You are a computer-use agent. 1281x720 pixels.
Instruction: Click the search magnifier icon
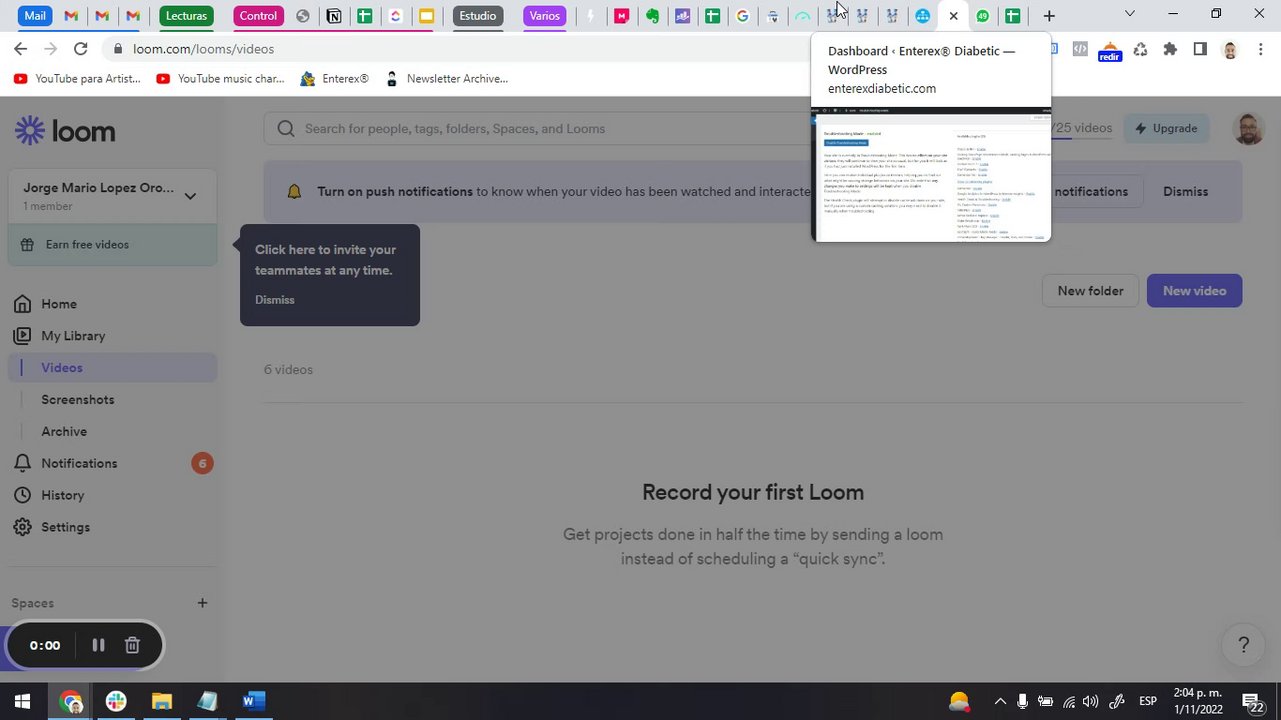(286, 129)
